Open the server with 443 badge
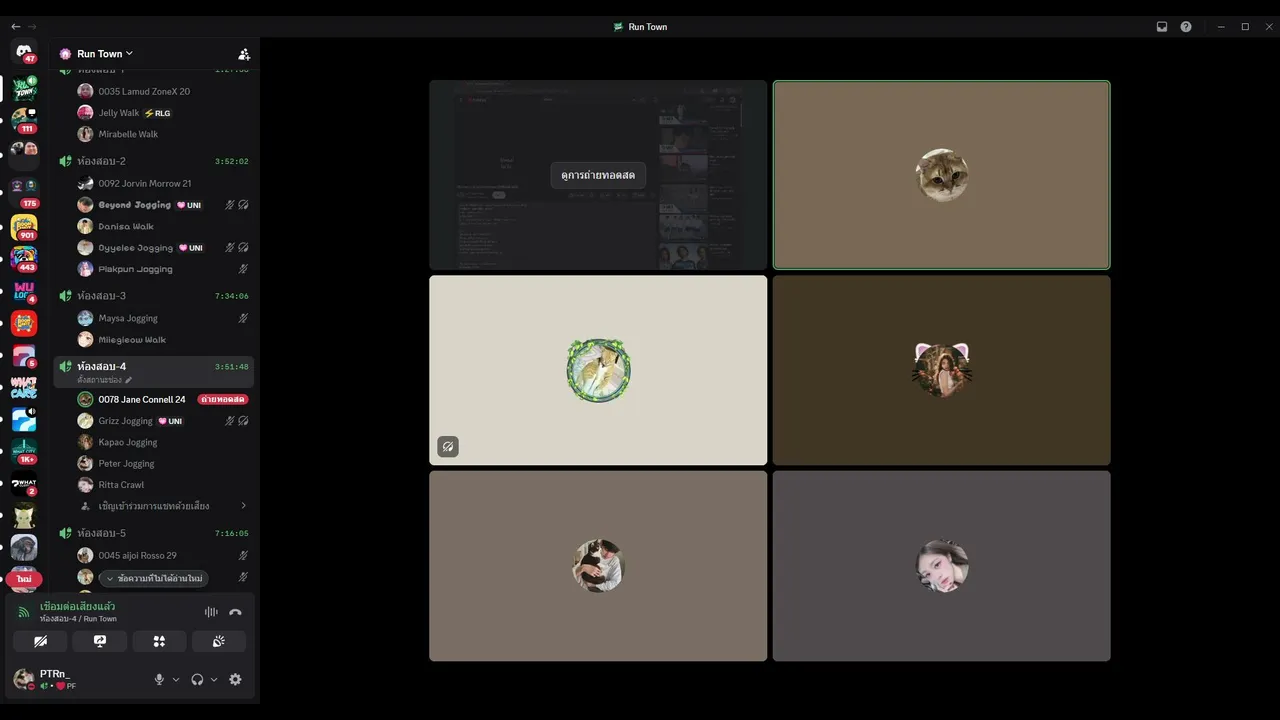Viewport: 1280px width, 720px height. (24, 259)
